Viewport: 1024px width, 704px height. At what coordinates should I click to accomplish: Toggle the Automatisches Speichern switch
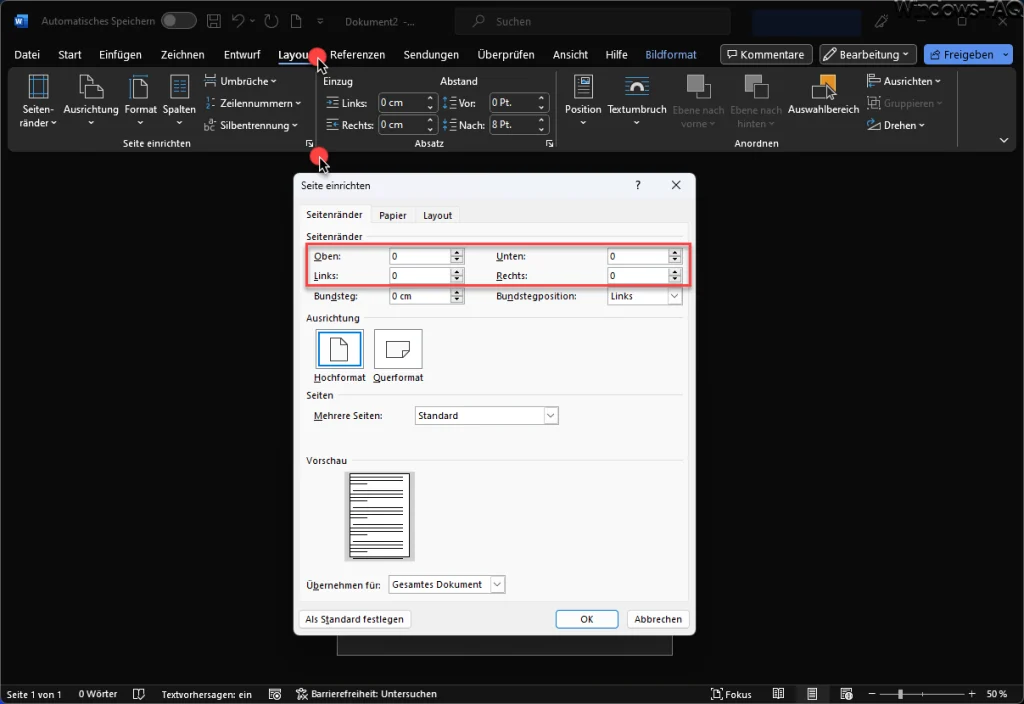(x=178, y=21)
